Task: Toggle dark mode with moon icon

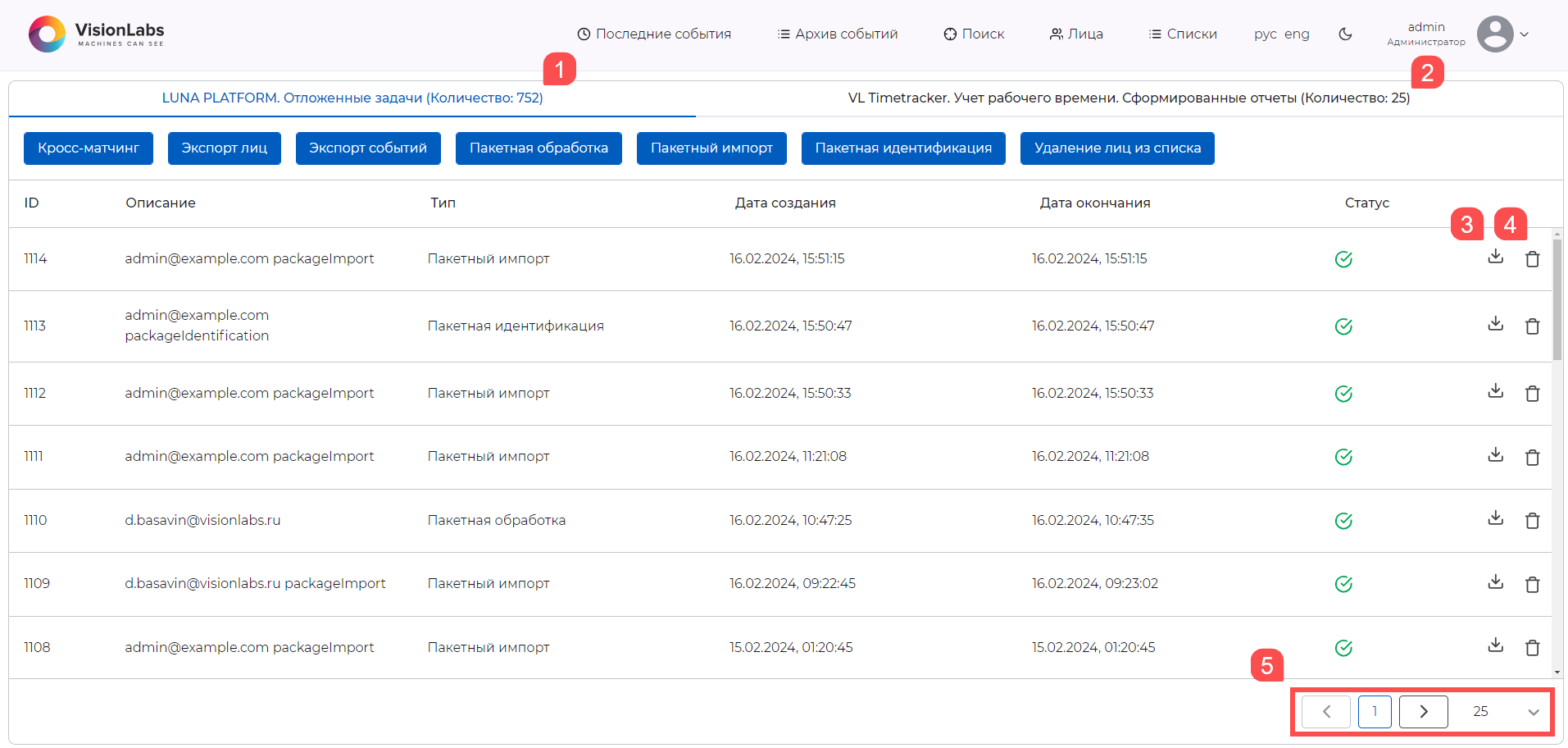Action: [x=1345, y=34]
